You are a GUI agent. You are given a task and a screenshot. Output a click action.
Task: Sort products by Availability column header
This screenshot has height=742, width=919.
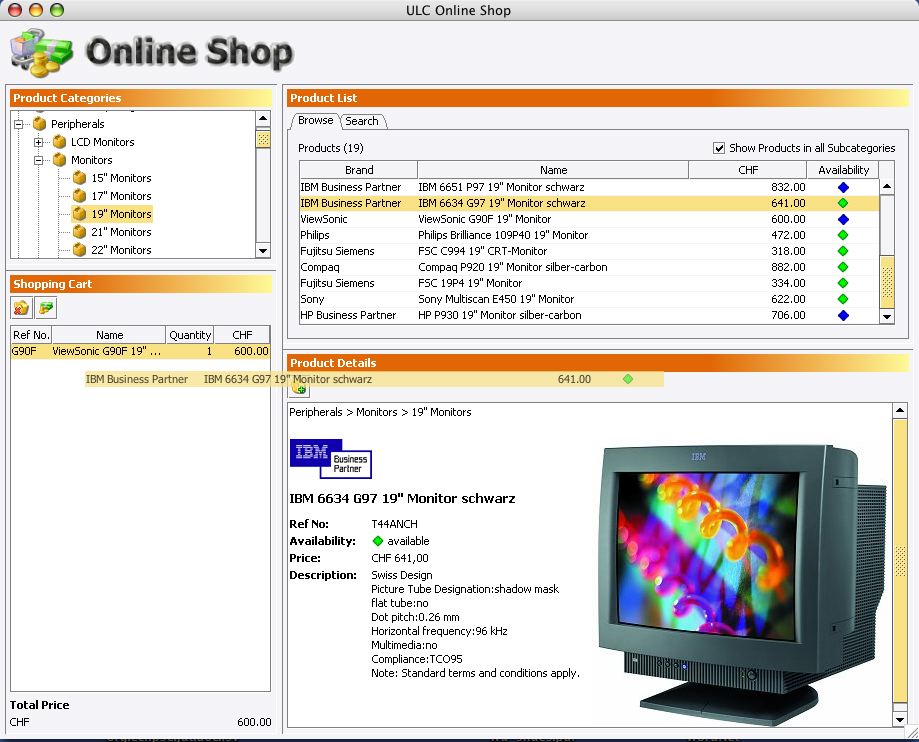point(843,170)
